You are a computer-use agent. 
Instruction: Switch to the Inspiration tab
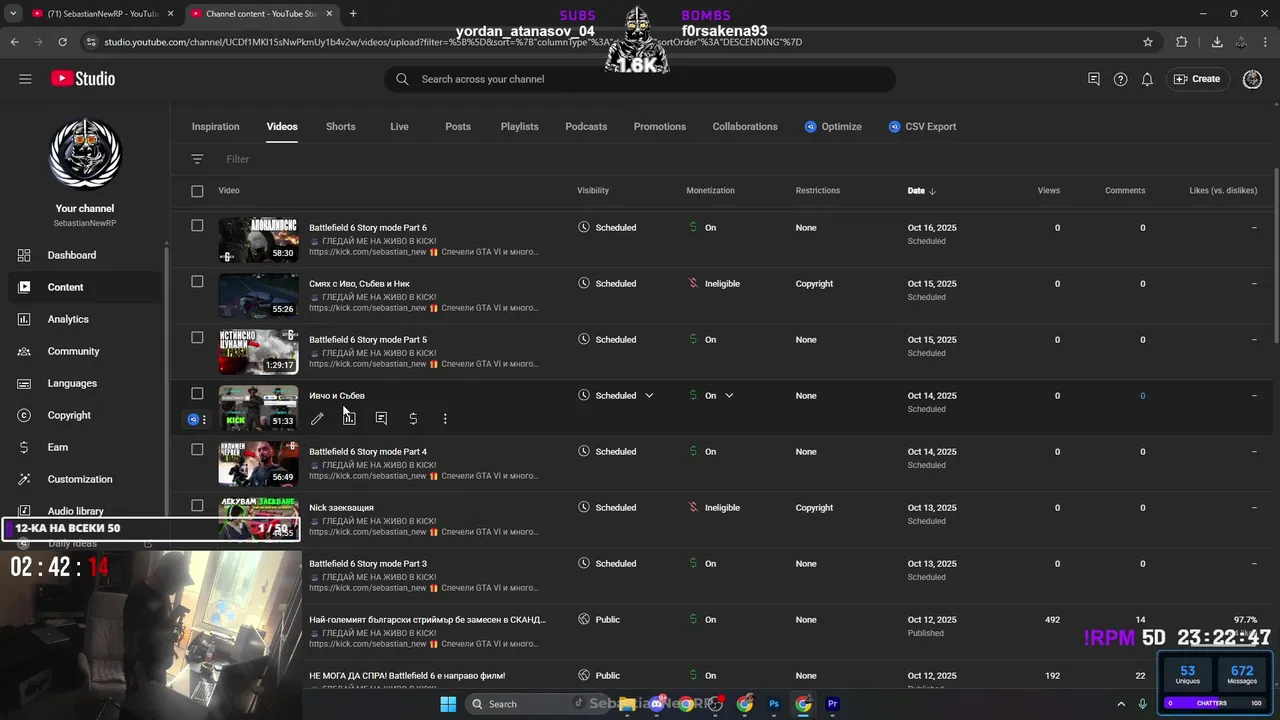tap(216, 127)
